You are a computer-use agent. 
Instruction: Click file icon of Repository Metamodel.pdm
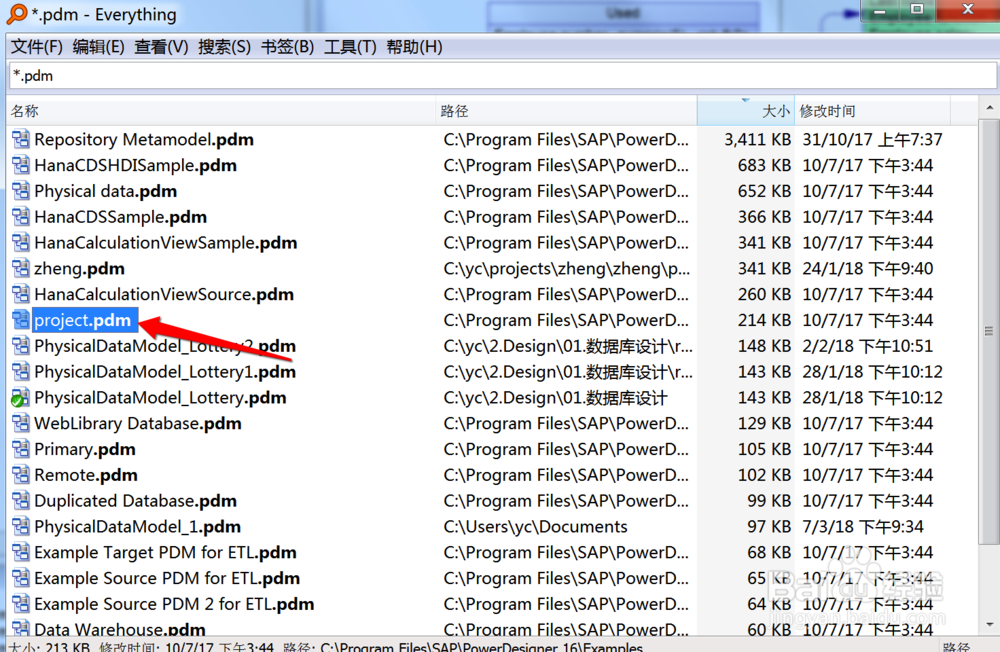click(20, 139)
